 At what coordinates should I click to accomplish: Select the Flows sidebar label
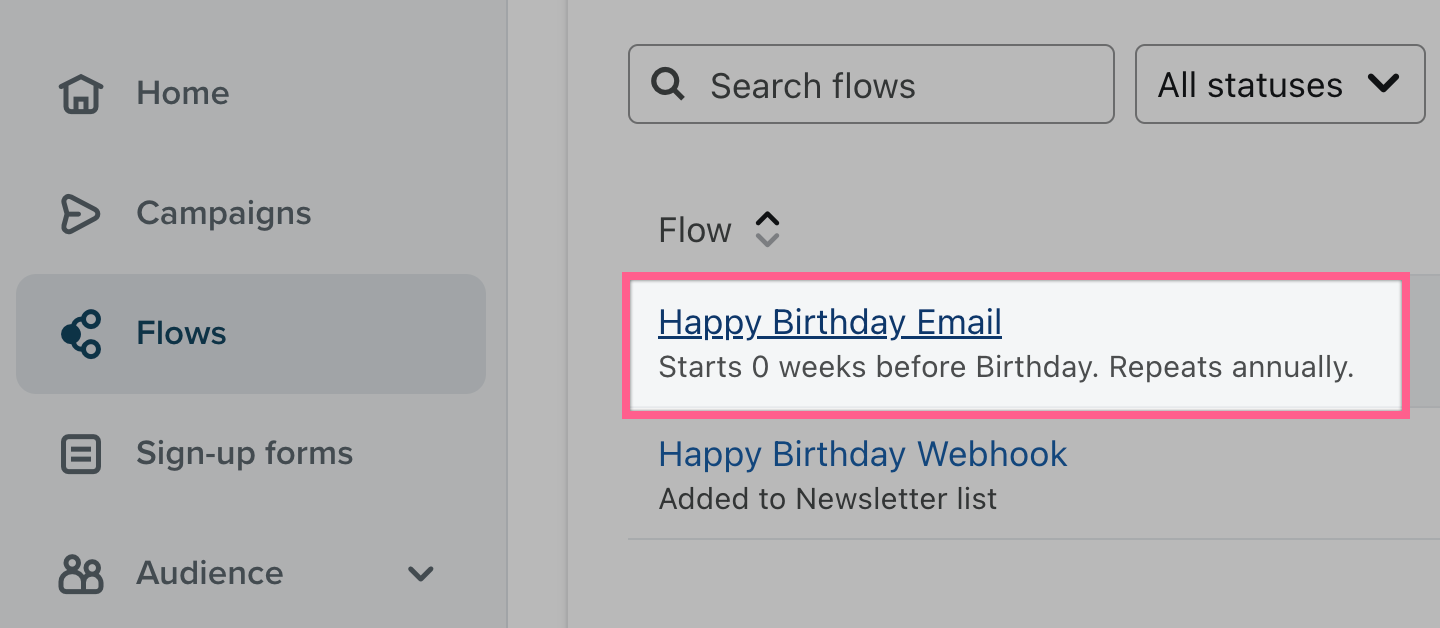pos(181,334)
